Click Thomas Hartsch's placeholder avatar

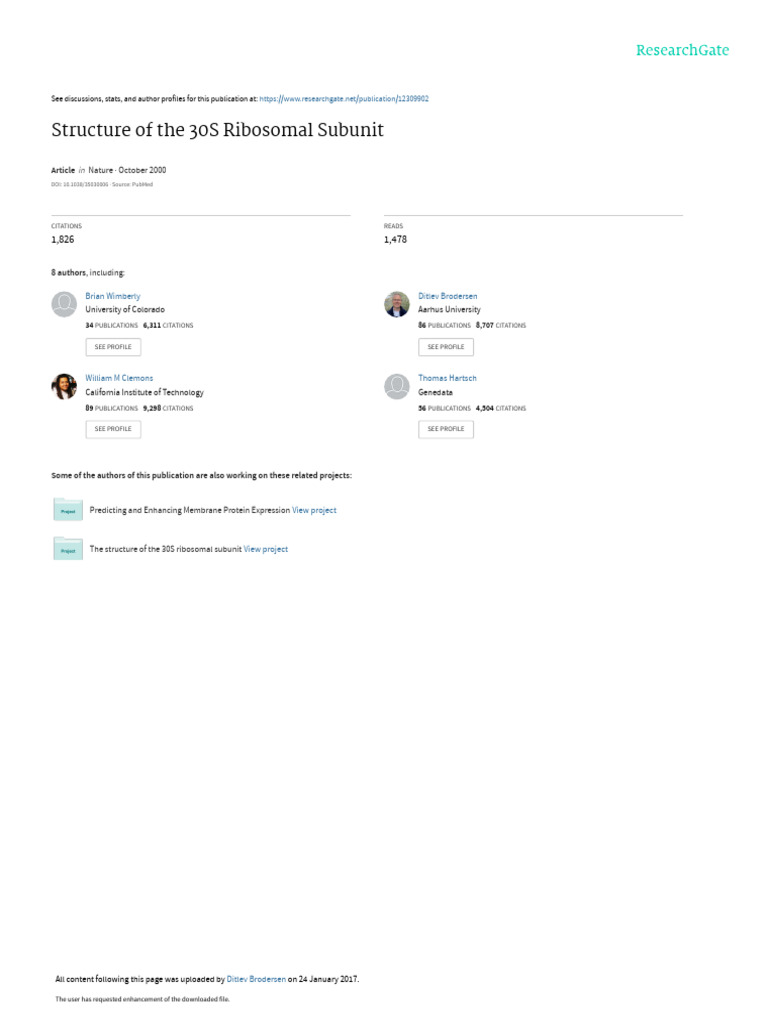coord(397,387)
